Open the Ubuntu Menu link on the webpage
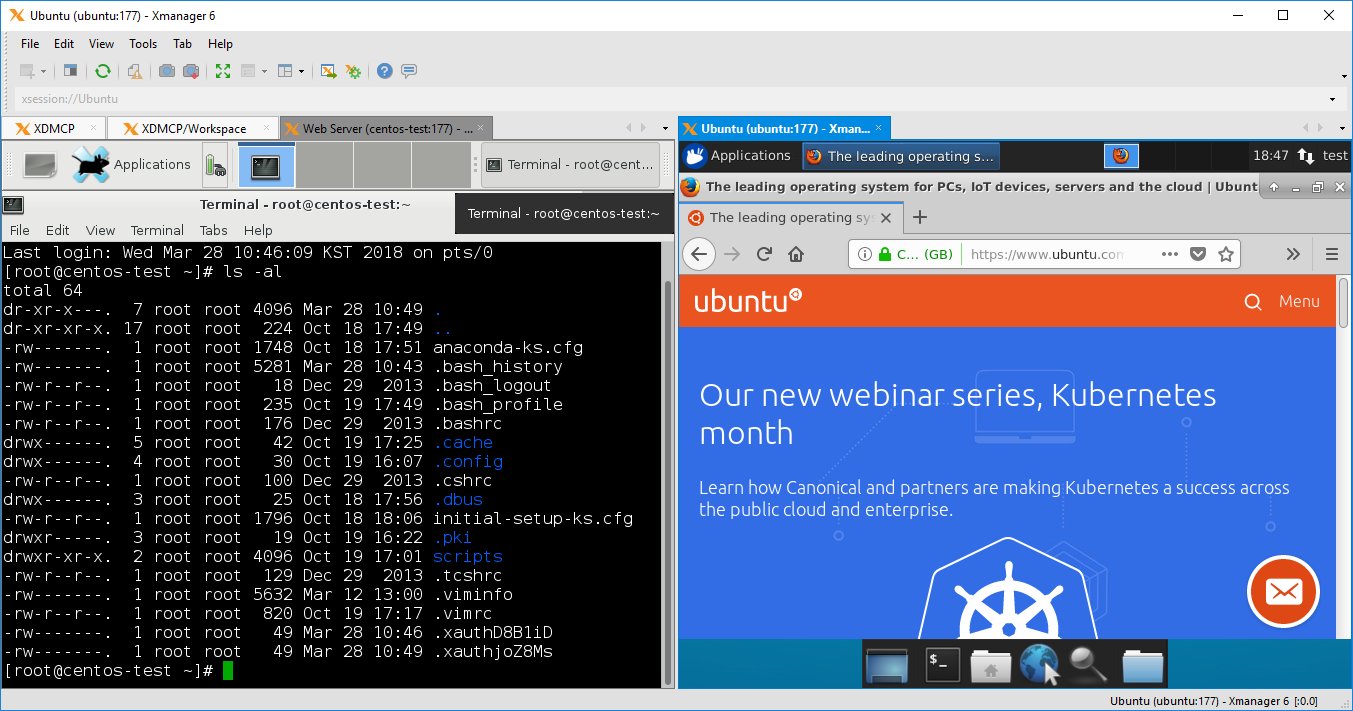 pos(1298,301)
